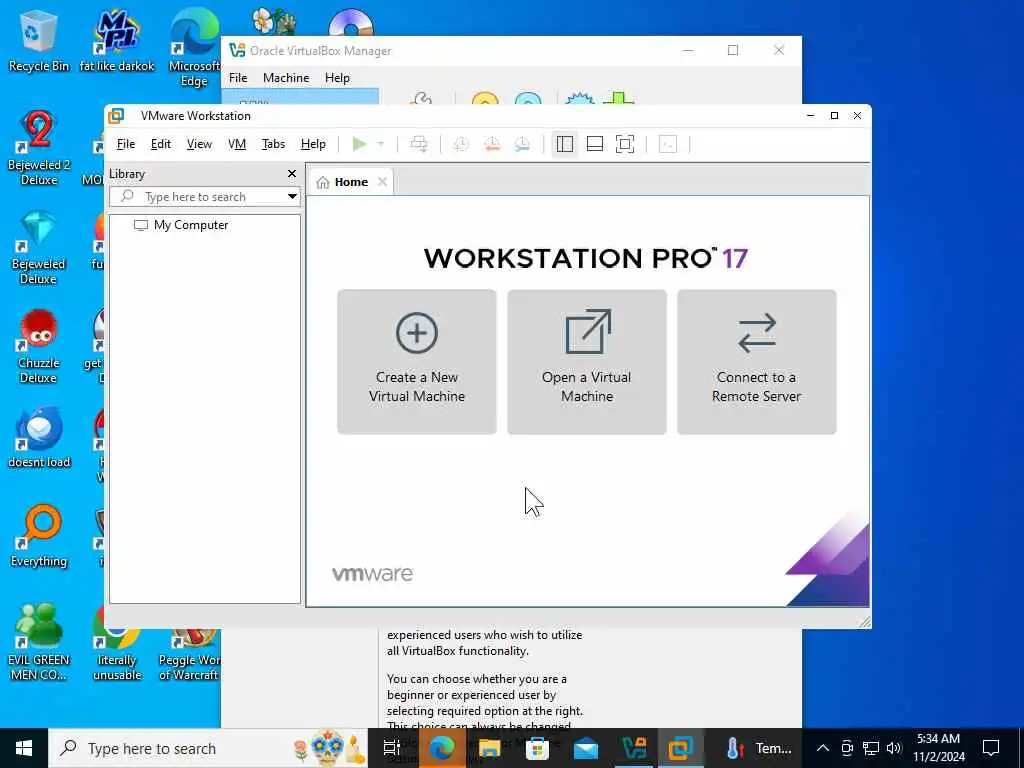Open the Windows Start menu
The image size is (1024, 768).
(x=24, y=748)
